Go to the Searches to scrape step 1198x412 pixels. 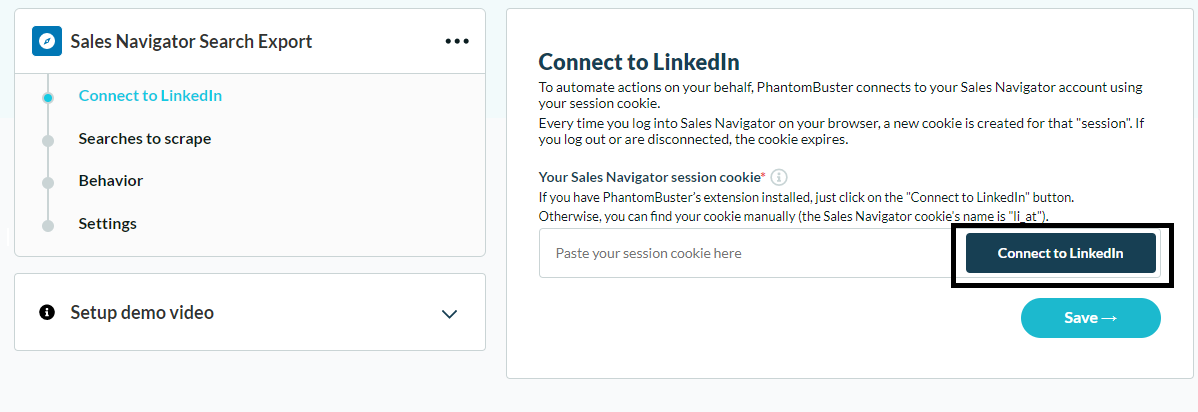pos(144,138)
